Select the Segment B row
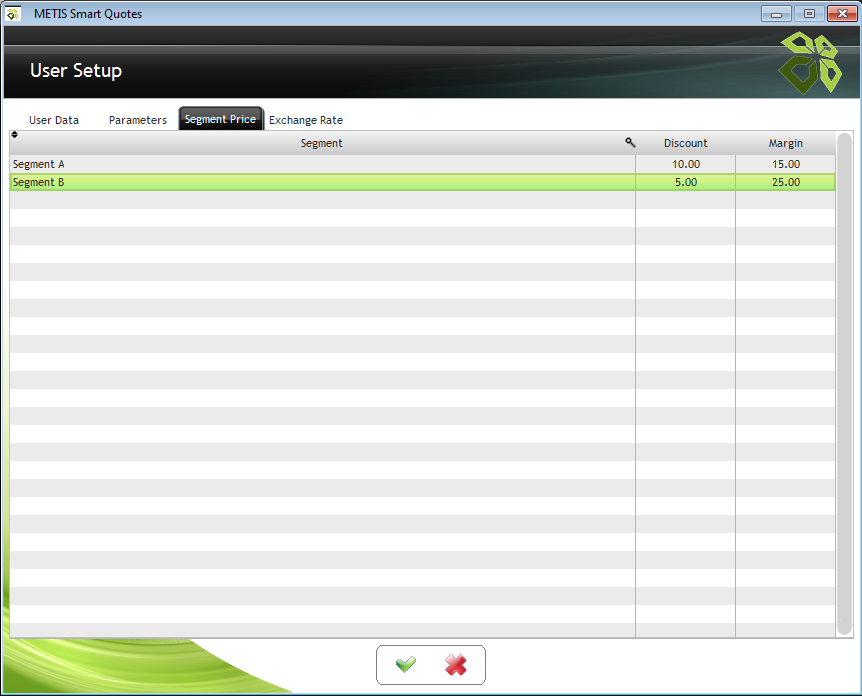This screenshot has width=862, height=696. (422, 182)
